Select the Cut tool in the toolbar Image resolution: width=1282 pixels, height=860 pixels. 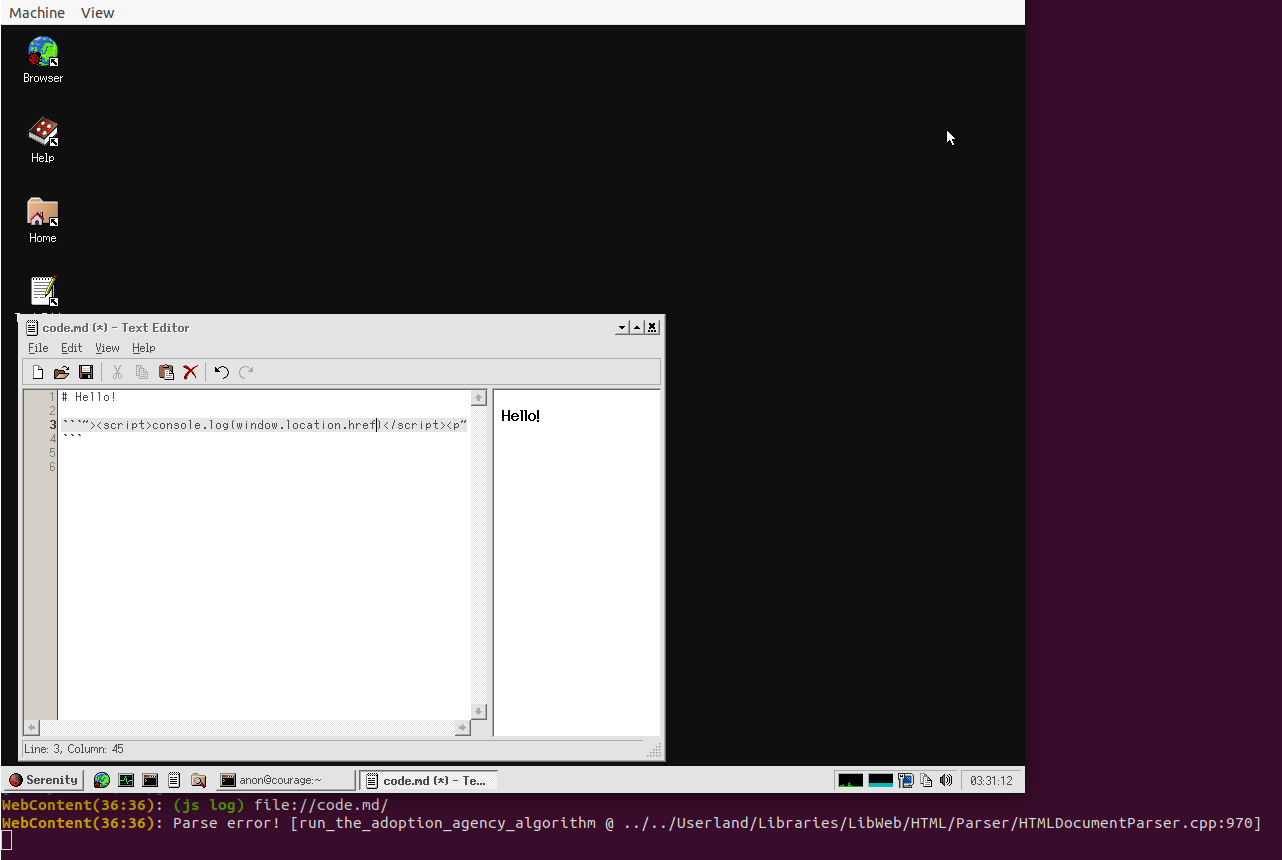click(117, 372)
